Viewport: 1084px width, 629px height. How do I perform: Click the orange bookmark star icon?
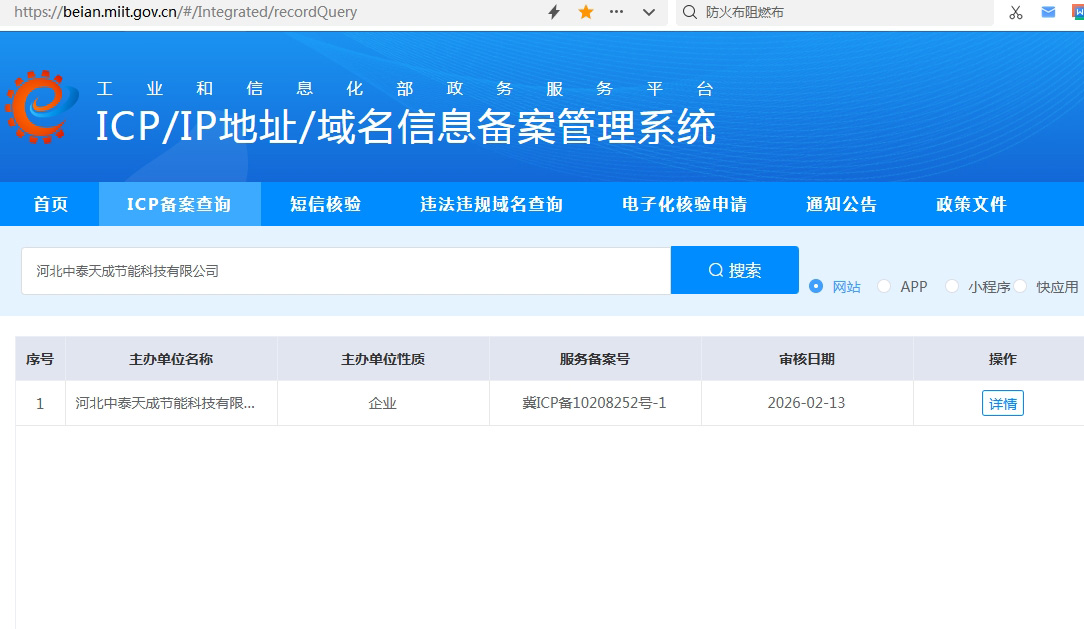pyautogui.click(x=586, y=12)
